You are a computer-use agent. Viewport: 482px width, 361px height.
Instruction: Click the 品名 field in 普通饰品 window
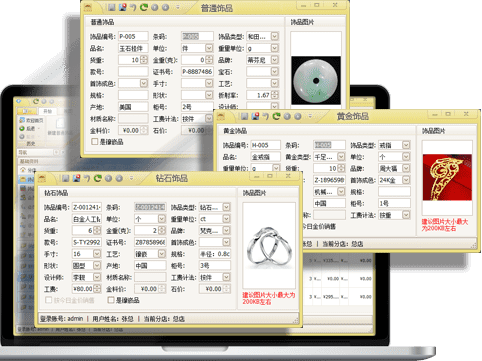click(133, 48)
